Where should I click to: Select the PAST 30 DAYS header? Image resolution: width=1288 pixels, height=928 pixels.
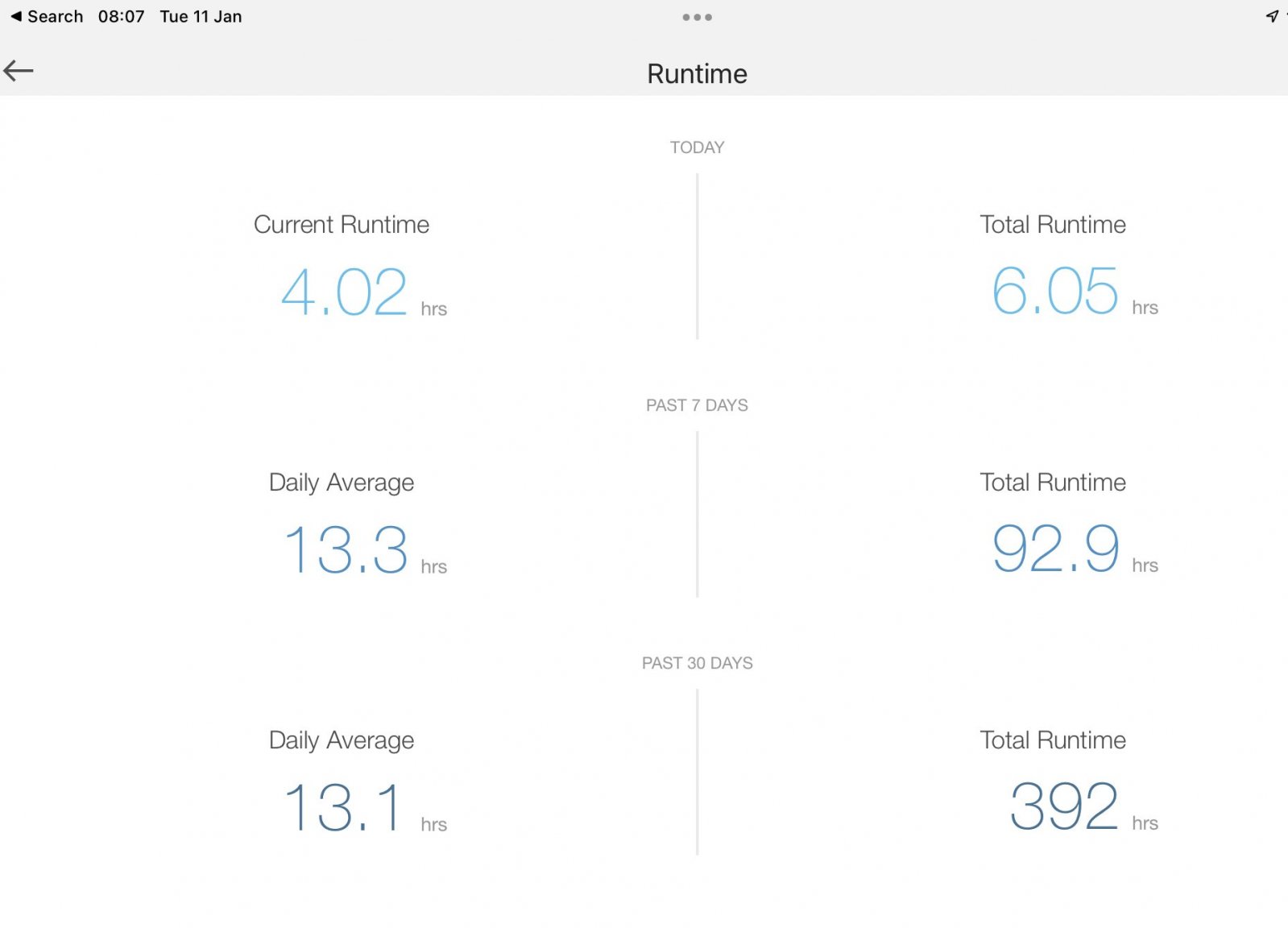coord(697,663)
